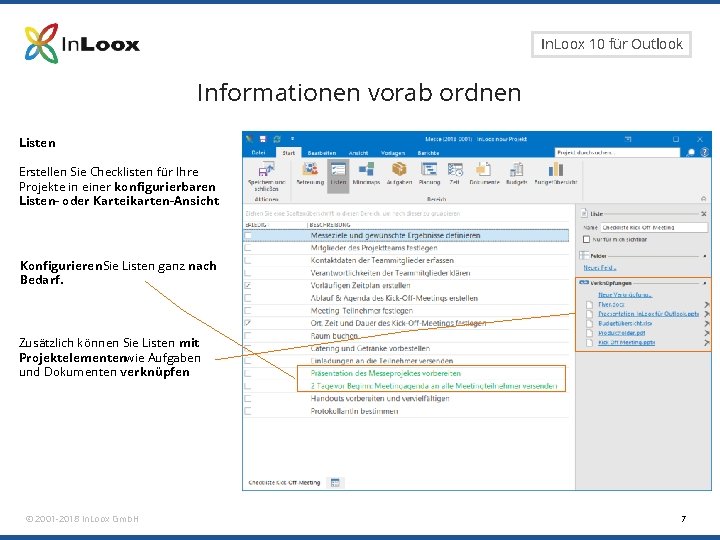Open the Datei menu tab
This screenshot has width=720, height=540.
pos(259,152)
